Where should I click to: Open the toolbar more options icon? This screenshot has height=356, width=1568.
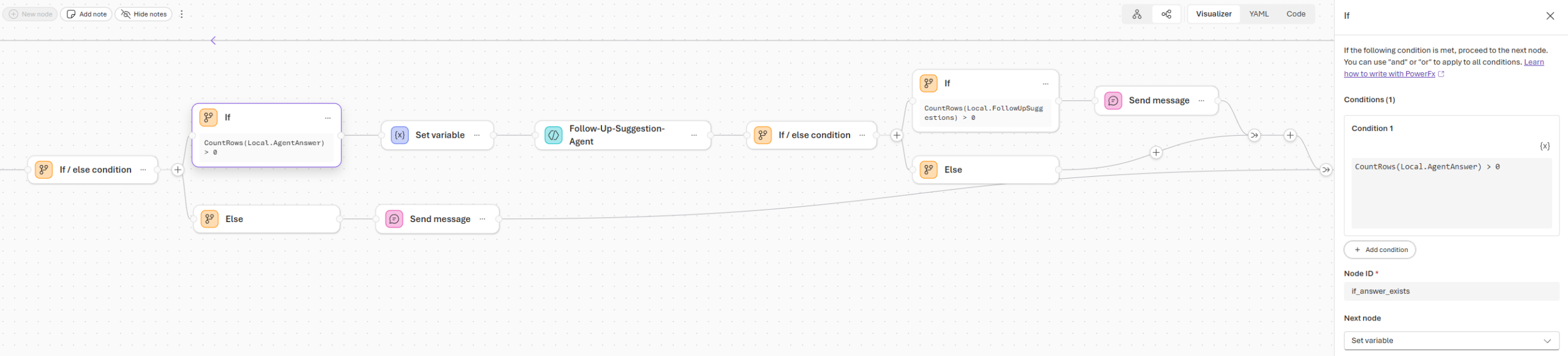[181, 14]
